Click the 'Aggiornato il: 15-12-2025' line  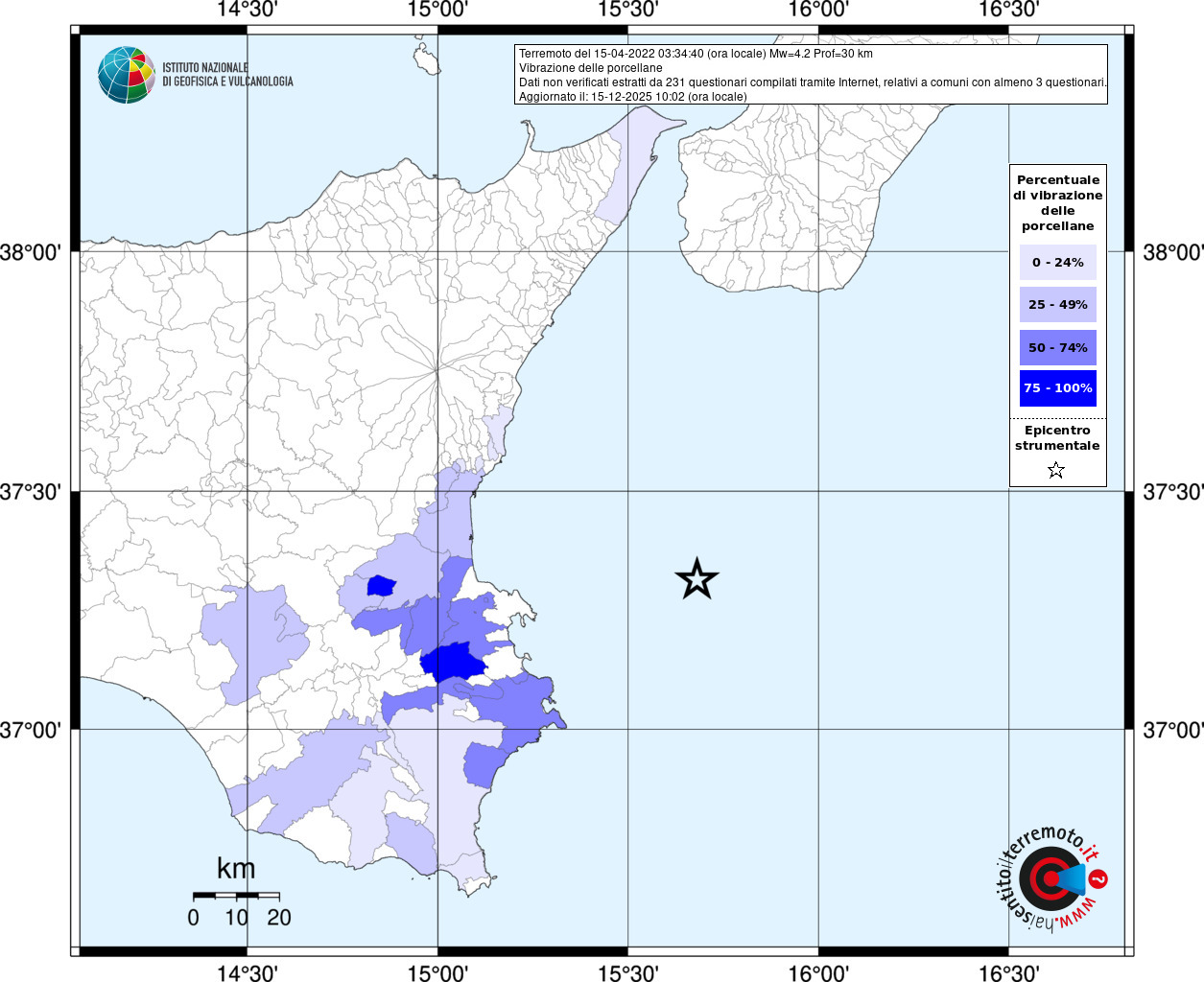[x=633, y=97]
